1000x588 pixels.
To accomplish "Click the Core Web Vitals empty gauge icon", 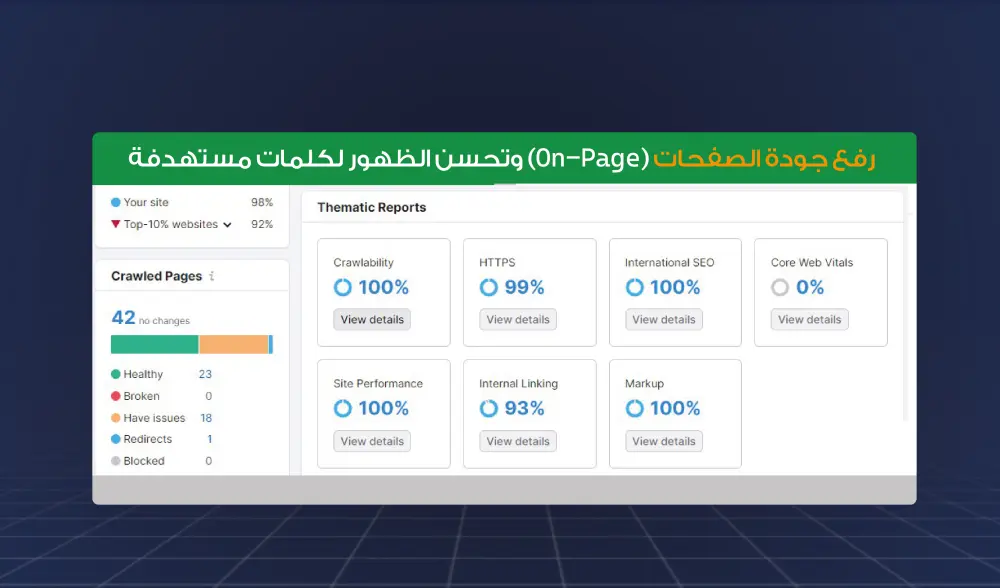I will click(781, 287).
